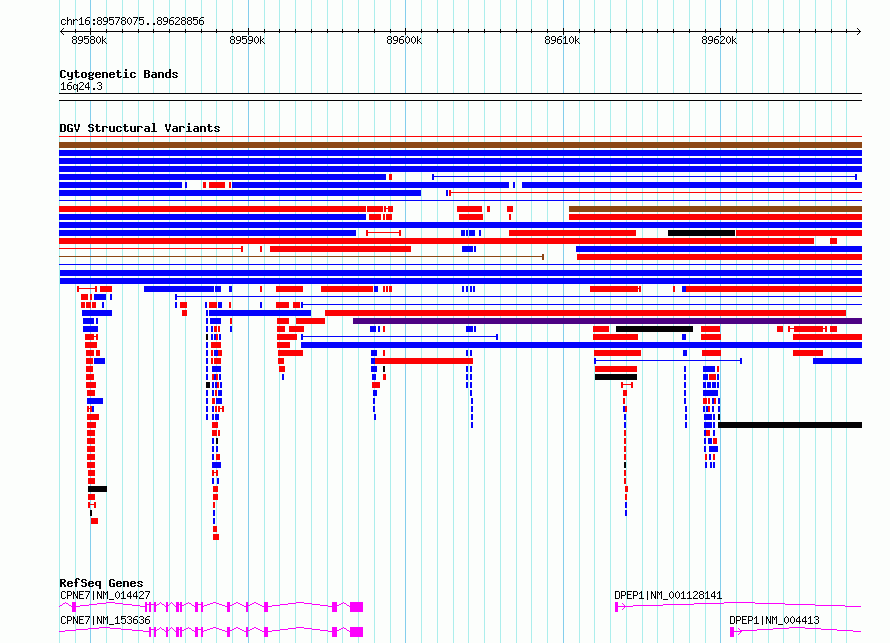
Task: Click the long black variant bar reaching right edge
Action: tap(790, 425)
